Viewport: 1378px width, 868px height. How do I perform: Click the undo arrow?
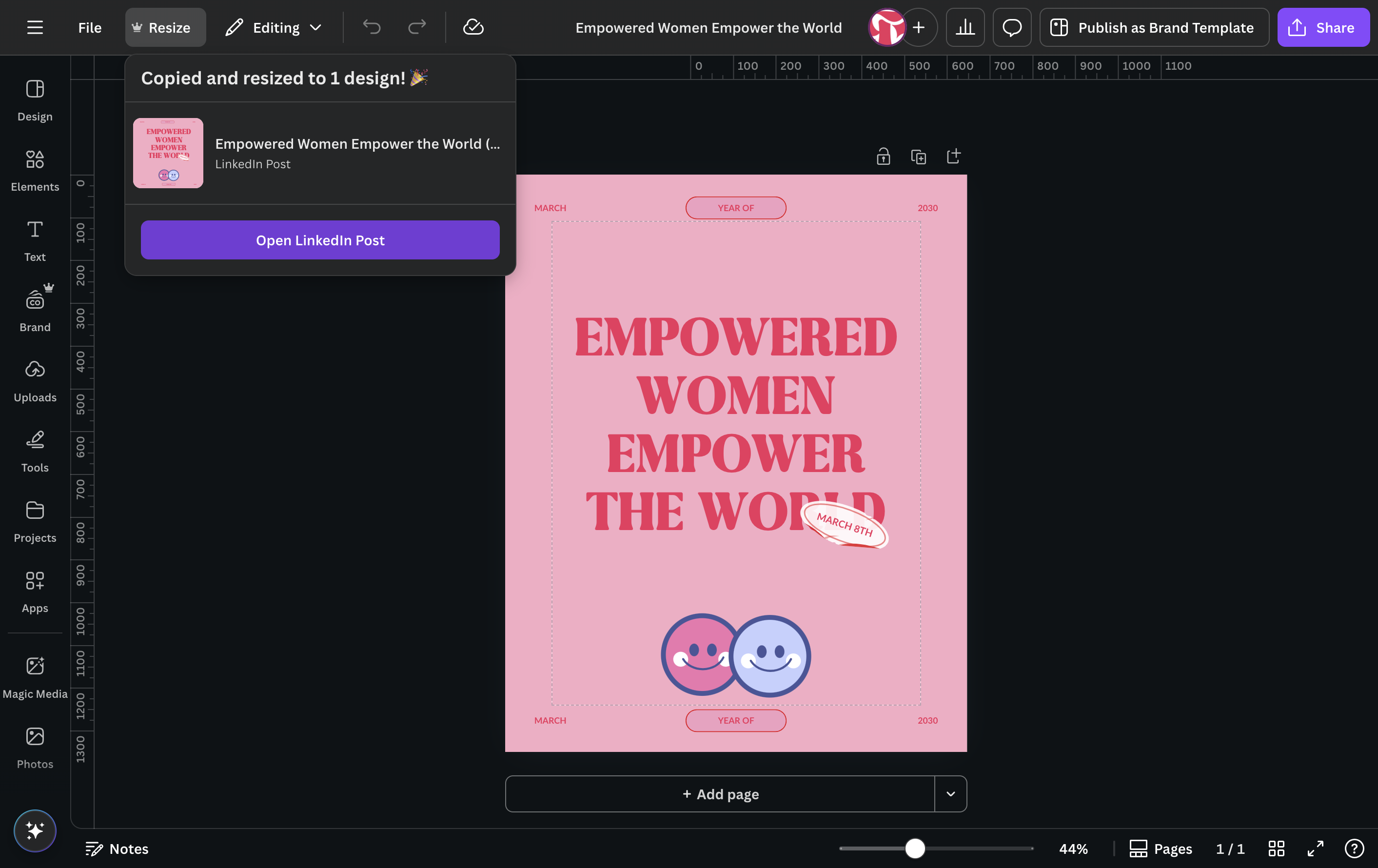point(372,27)
